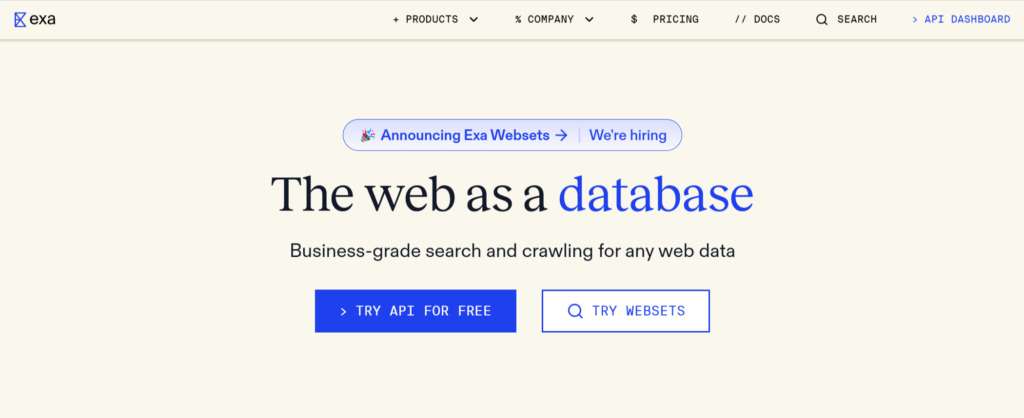Expand the Products dropdown chevron
This screenshot has height=418, width=1024.
point(473,19)
